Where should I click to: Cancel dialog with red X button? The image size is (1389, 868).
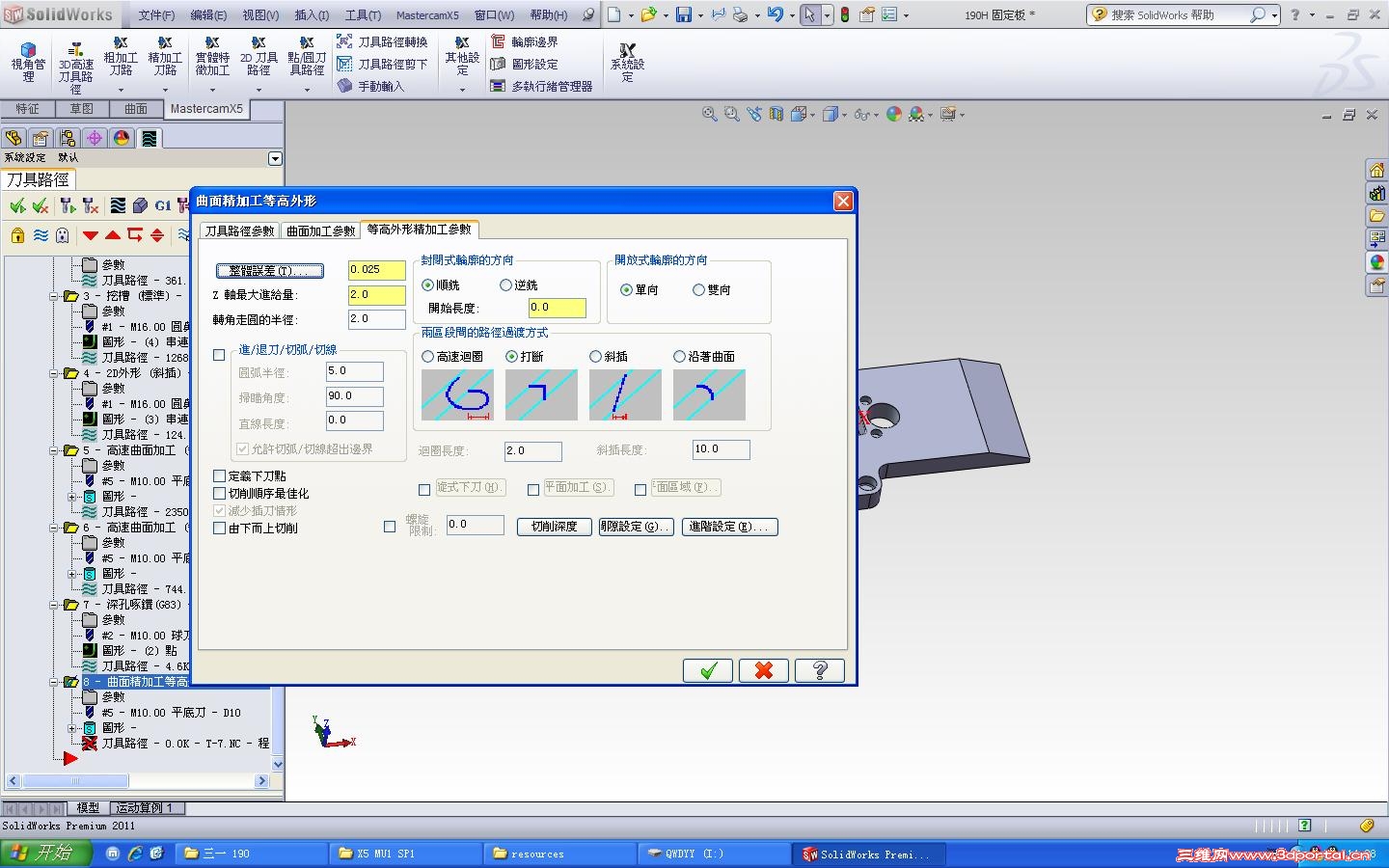click(x=764, y=670)
